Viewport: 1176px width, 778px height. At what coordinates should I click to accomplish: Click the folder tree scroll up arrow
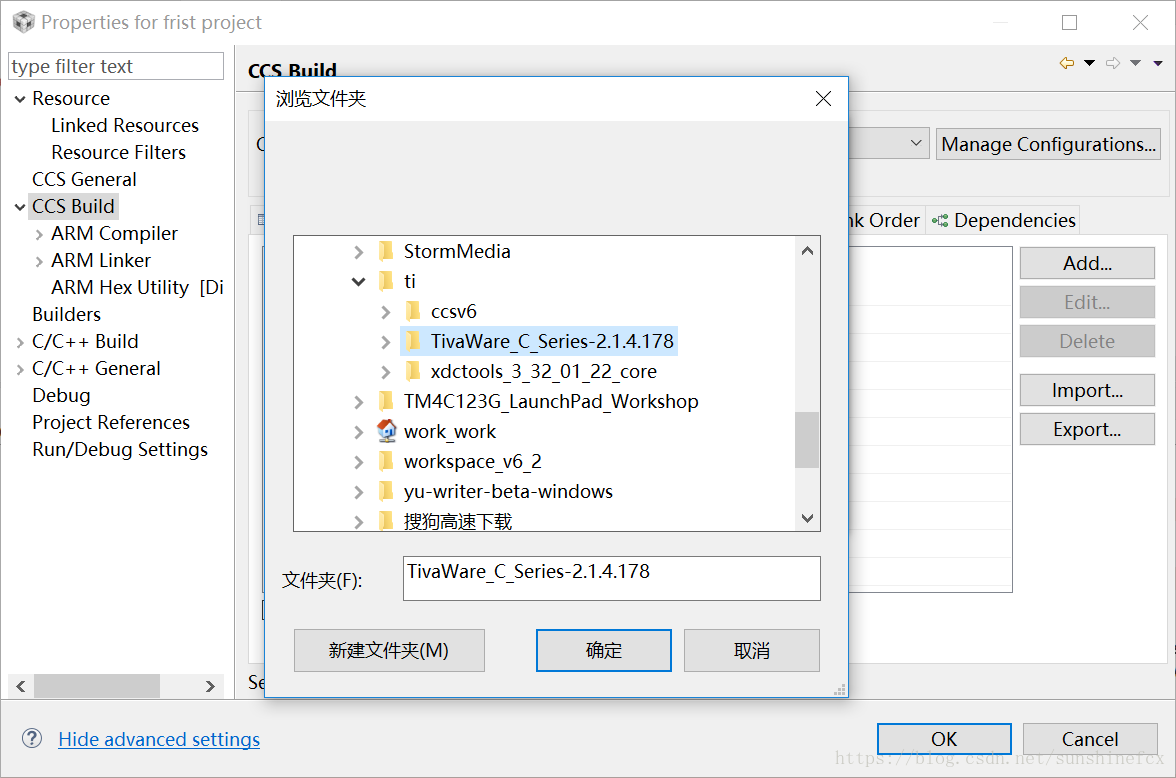click(807, 251)
